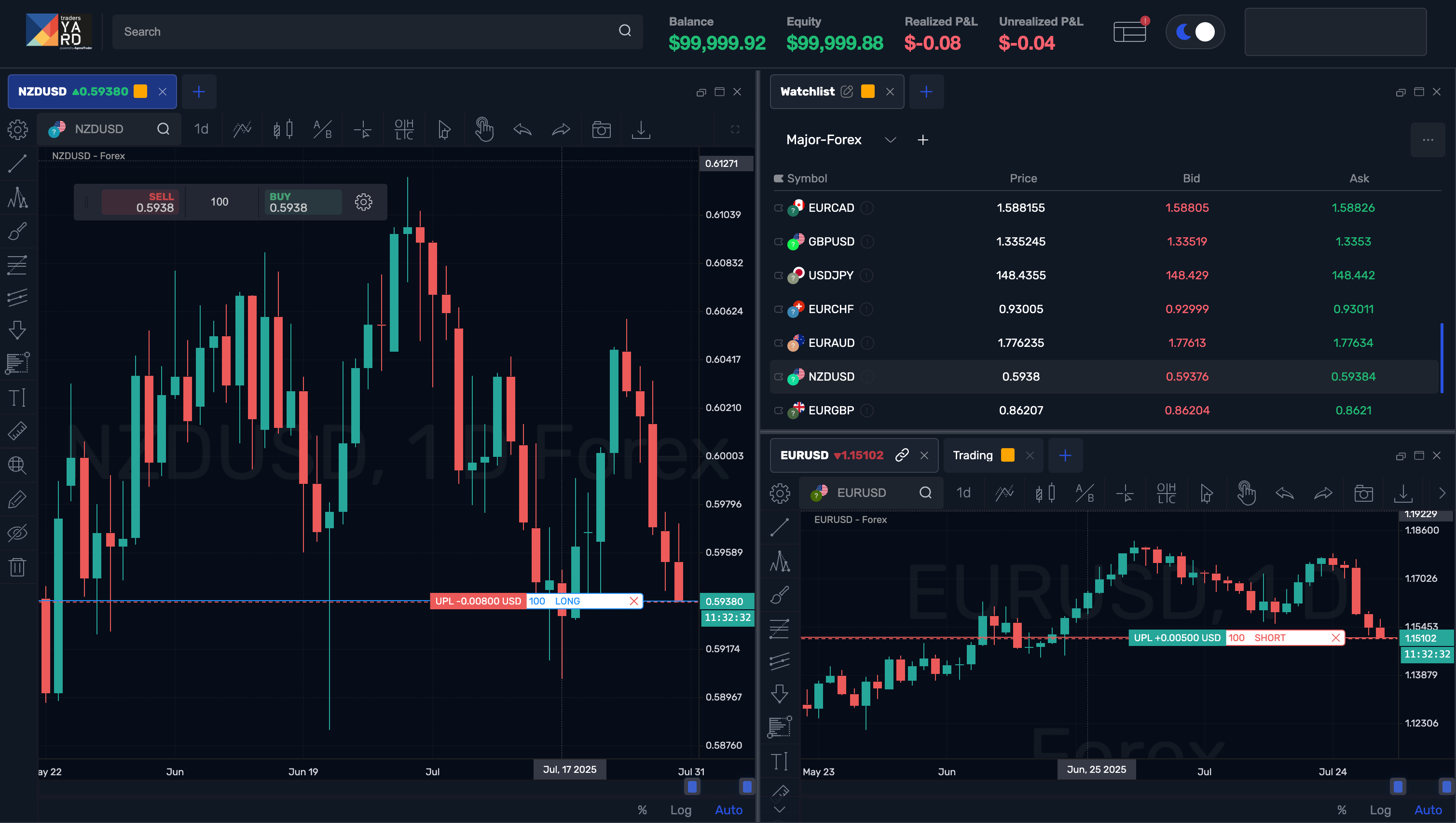Toggle Auto scaling on the NZDUSD chart
The height and width of the screenshot is (823, 1456).
pos(728,809)
